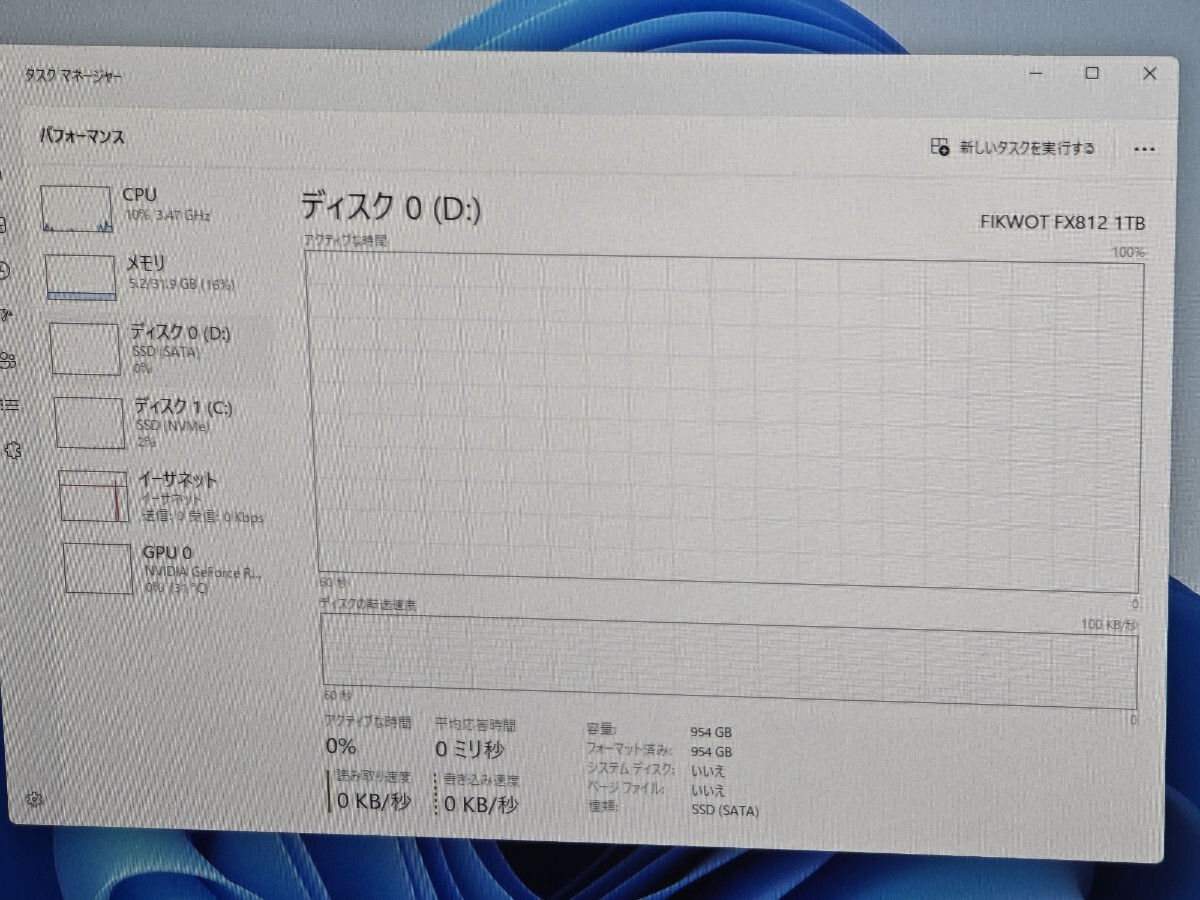Click 新しいタスクを実行する button
This screenshot has width=1200, height=900.
click(x=1013, y=148)
